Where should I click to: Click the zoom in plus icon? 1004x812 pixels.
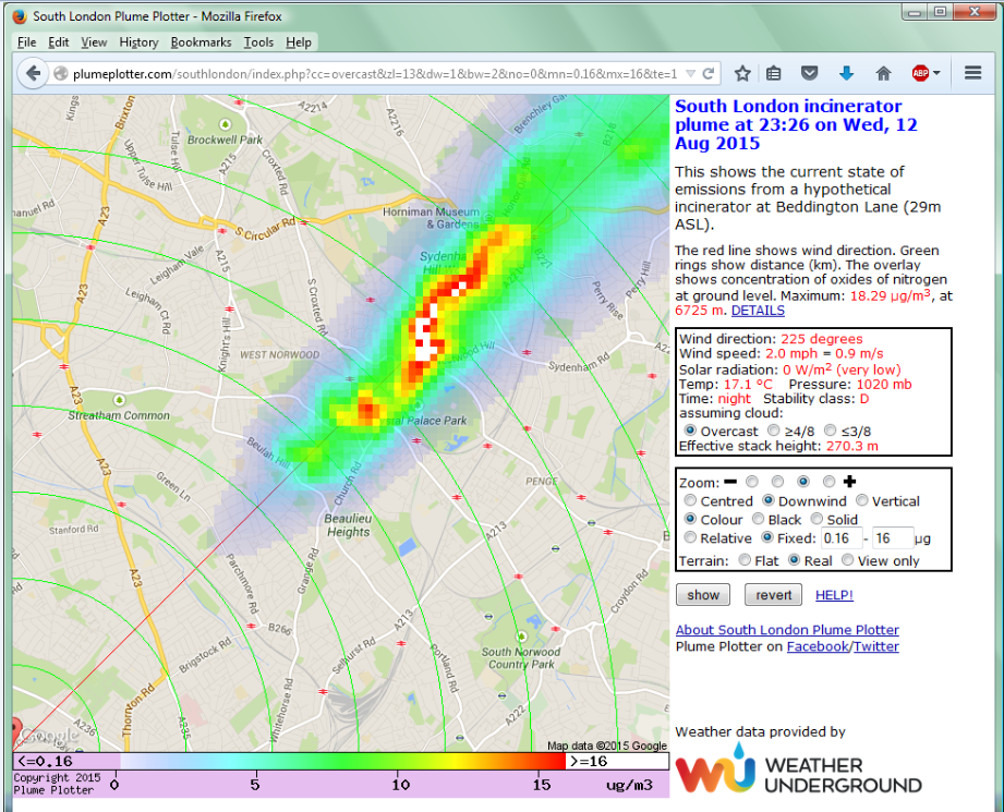(850, 482)
